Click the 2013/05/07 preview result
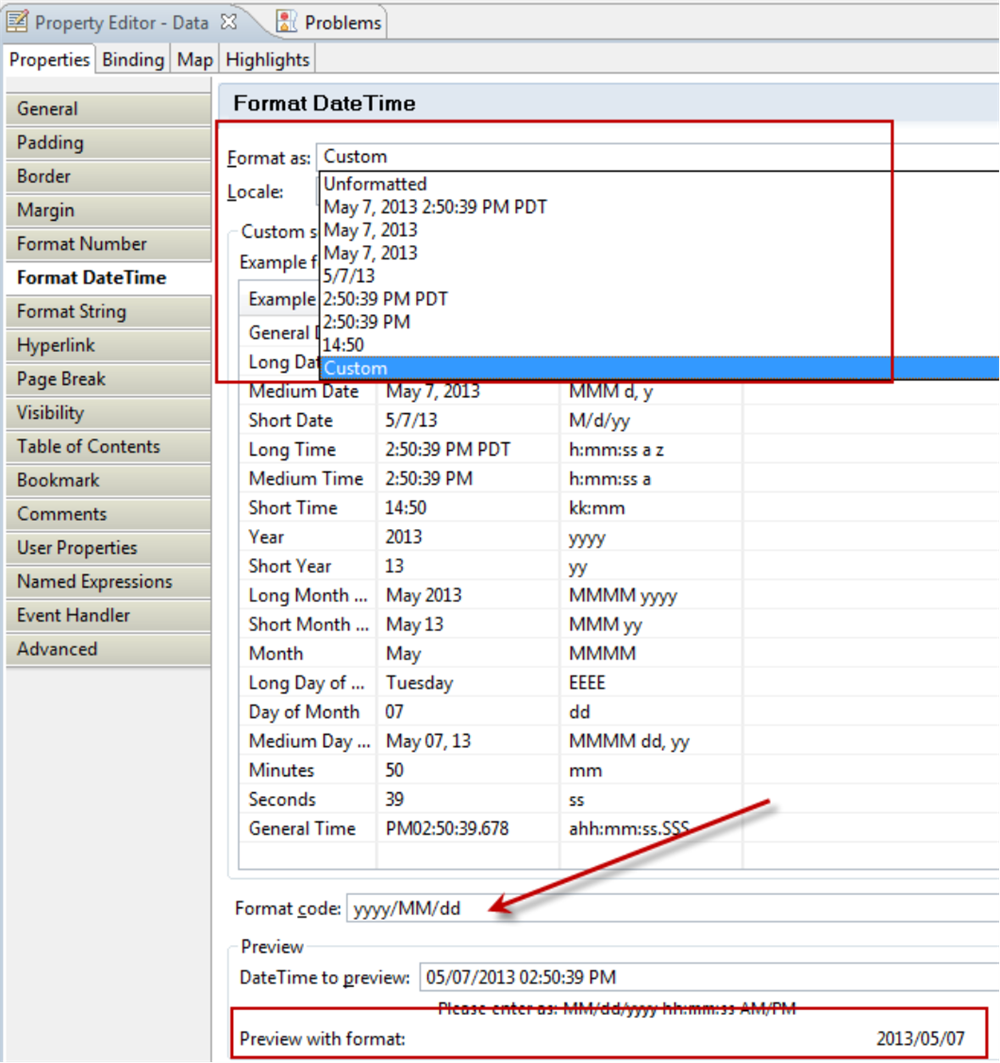This screenshot has height=1063, width=1000. pos(920,1039)
